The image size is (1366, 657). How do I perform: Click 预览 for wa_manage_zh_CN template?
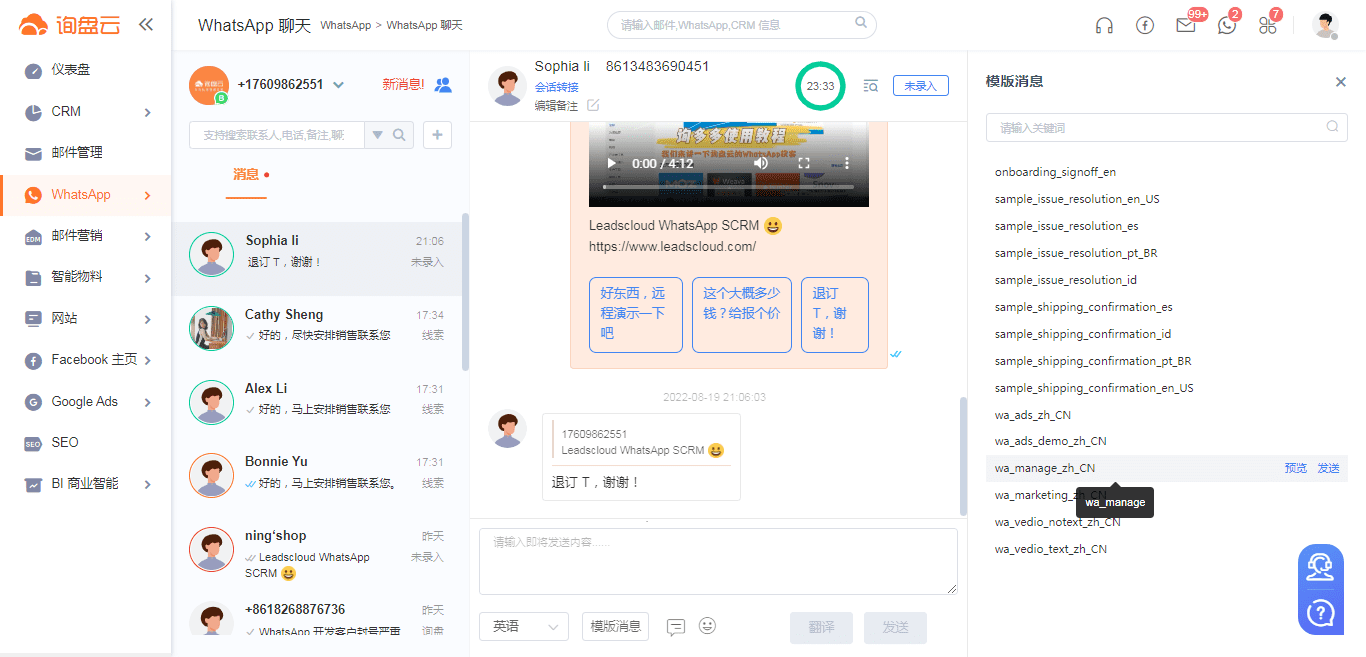(x=1295, y=468)
